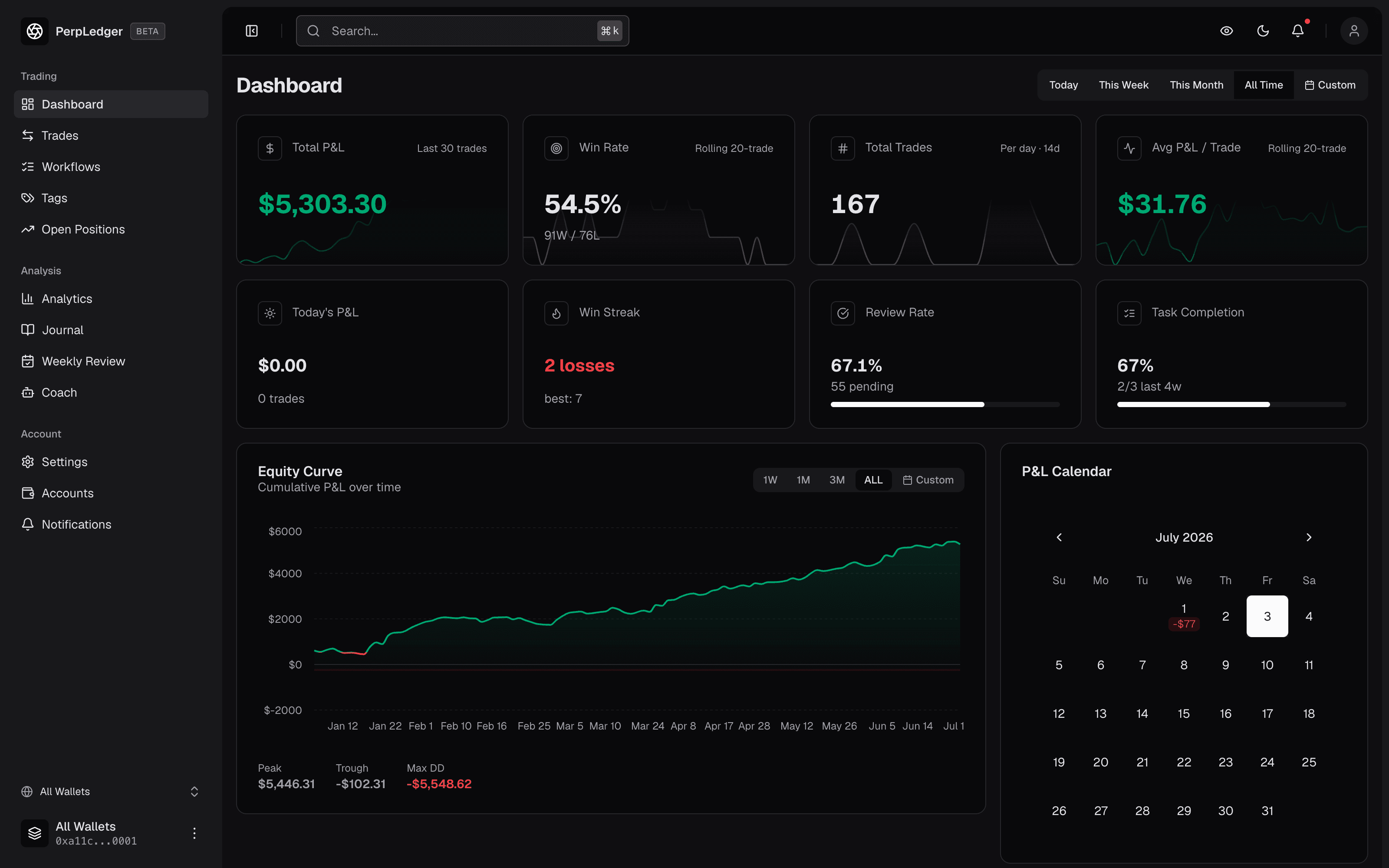The height and width of the screenshot is (868, 1389).
Task: Click the $5,303.30 Total P&L value
Action: click(x=323, y=204)
